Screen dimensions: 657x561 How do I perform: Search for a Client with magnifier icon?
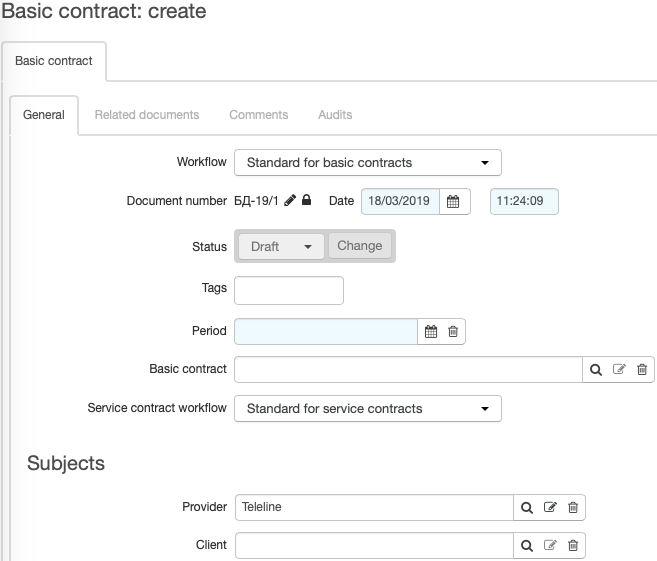527,545
